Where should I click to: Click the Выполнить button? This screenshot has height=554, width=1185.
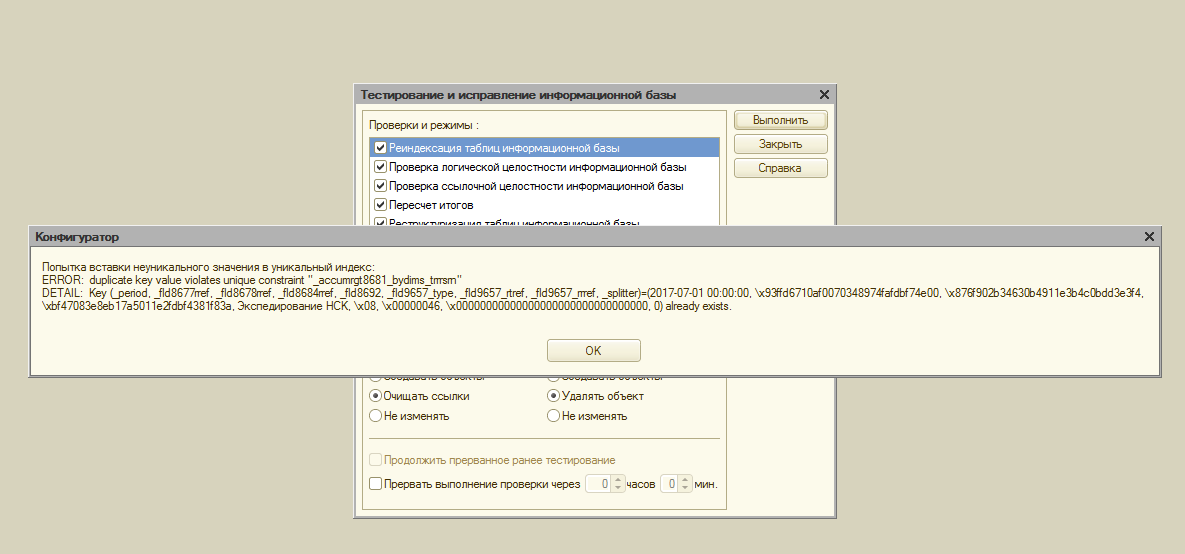780,120
